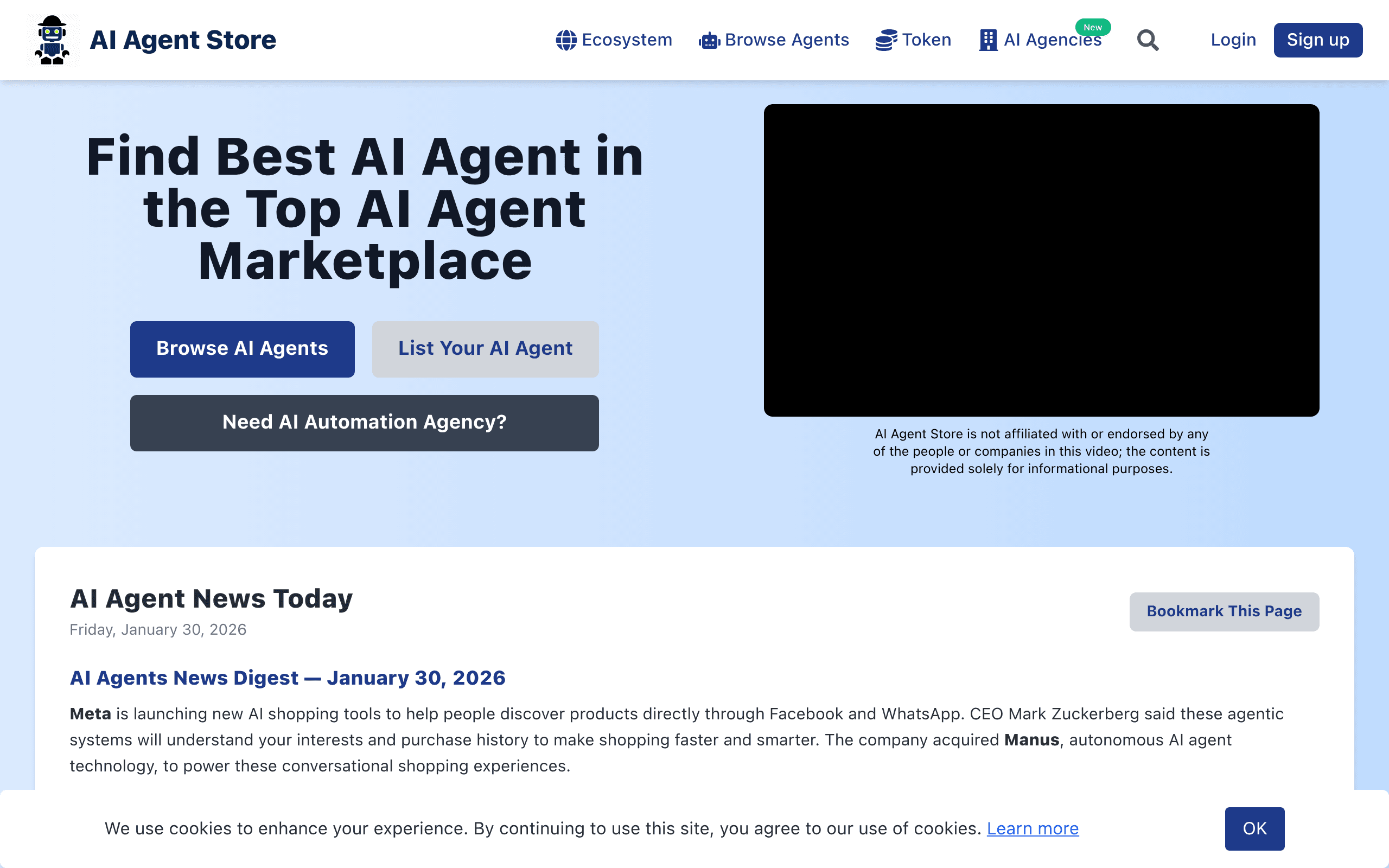Image resolution: width=1389 pixels, height=868 pixels.
Task: Click the AI Agent Store title
Action: 183,40
